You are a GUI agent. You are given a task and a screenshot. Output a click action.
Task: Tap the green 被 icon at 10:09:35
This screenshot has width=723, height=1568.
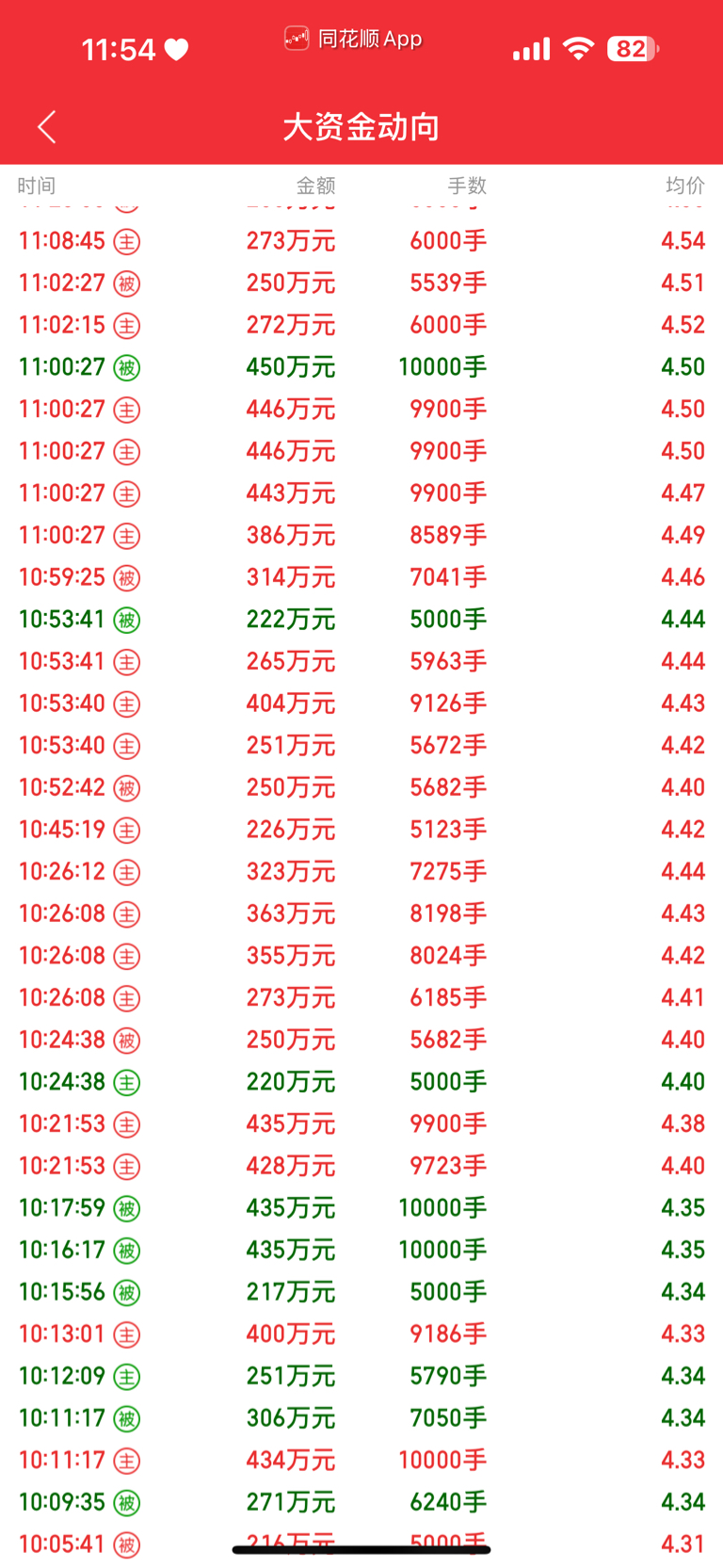coord(127,1503)
